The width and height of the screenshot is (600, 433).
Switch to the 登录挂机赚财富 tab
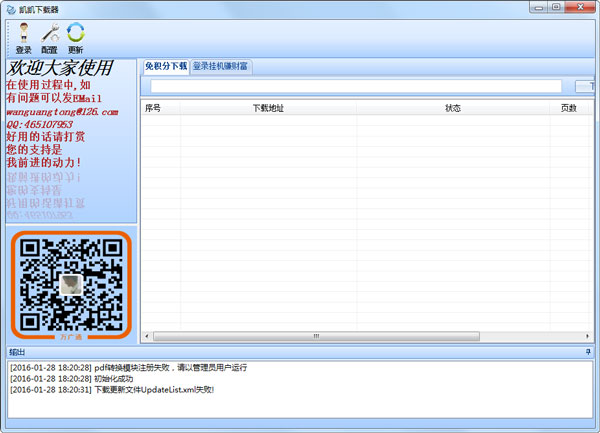(220, 67)
